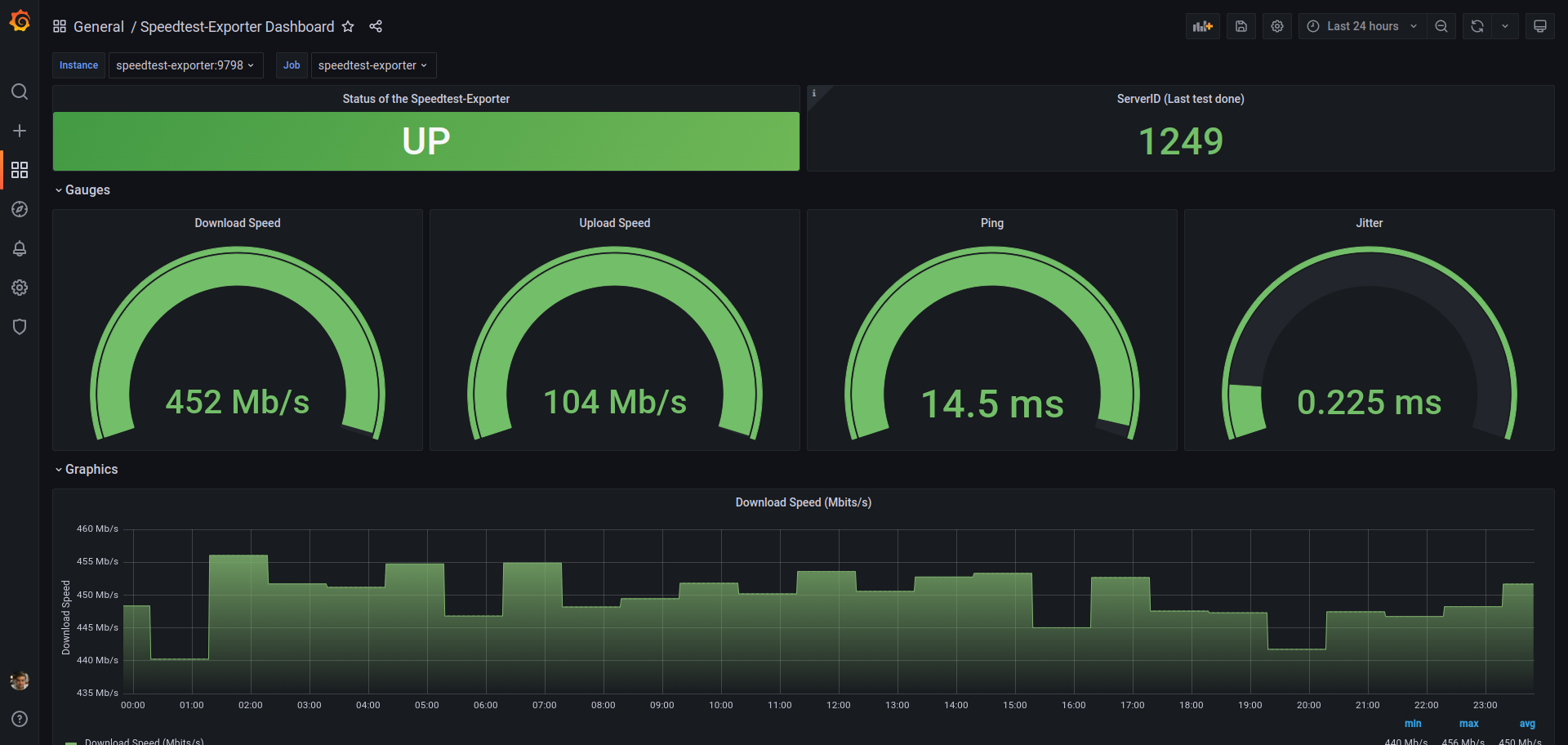
Task: Open the Jitter gauge panel title
Action: 1370,223
